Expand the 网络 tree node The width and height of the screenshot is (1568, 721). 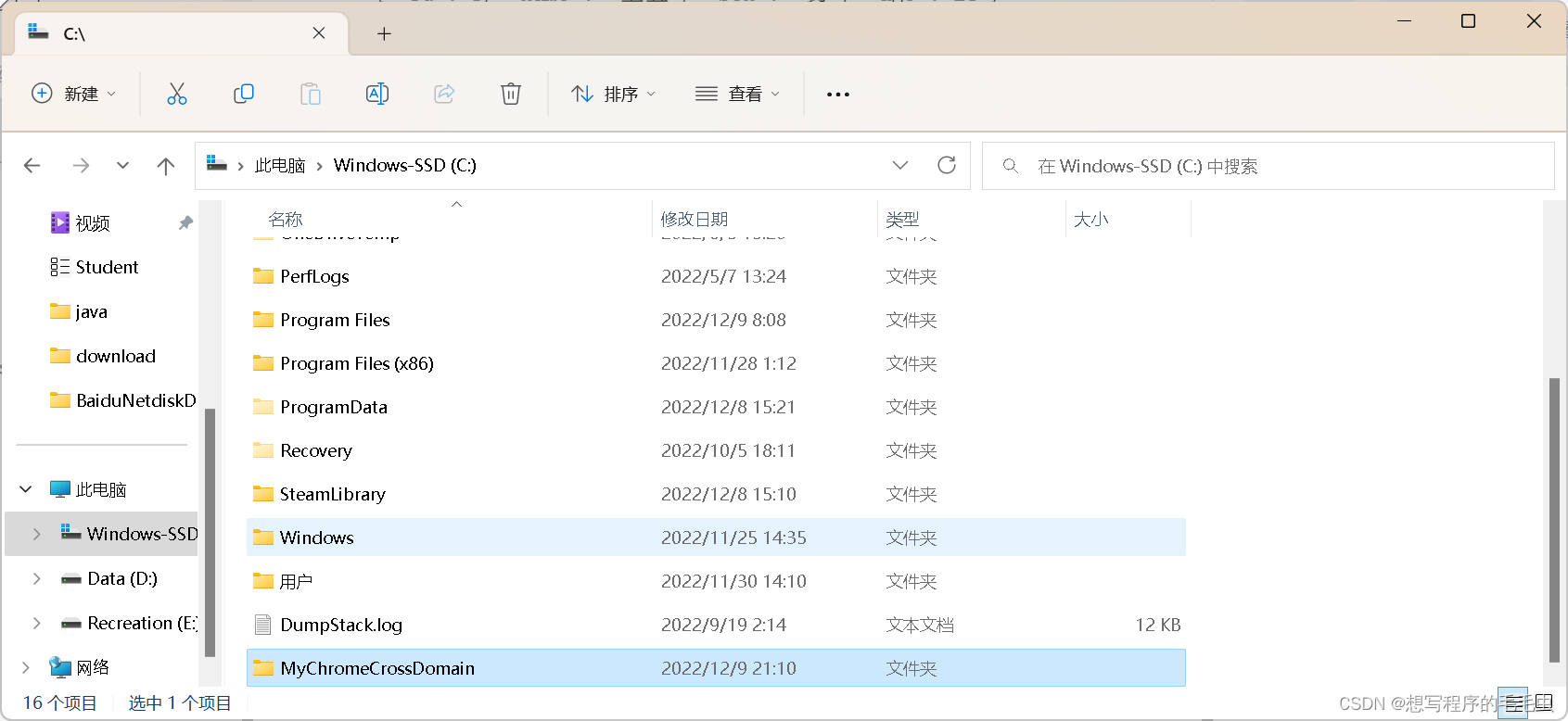point(26,667)
